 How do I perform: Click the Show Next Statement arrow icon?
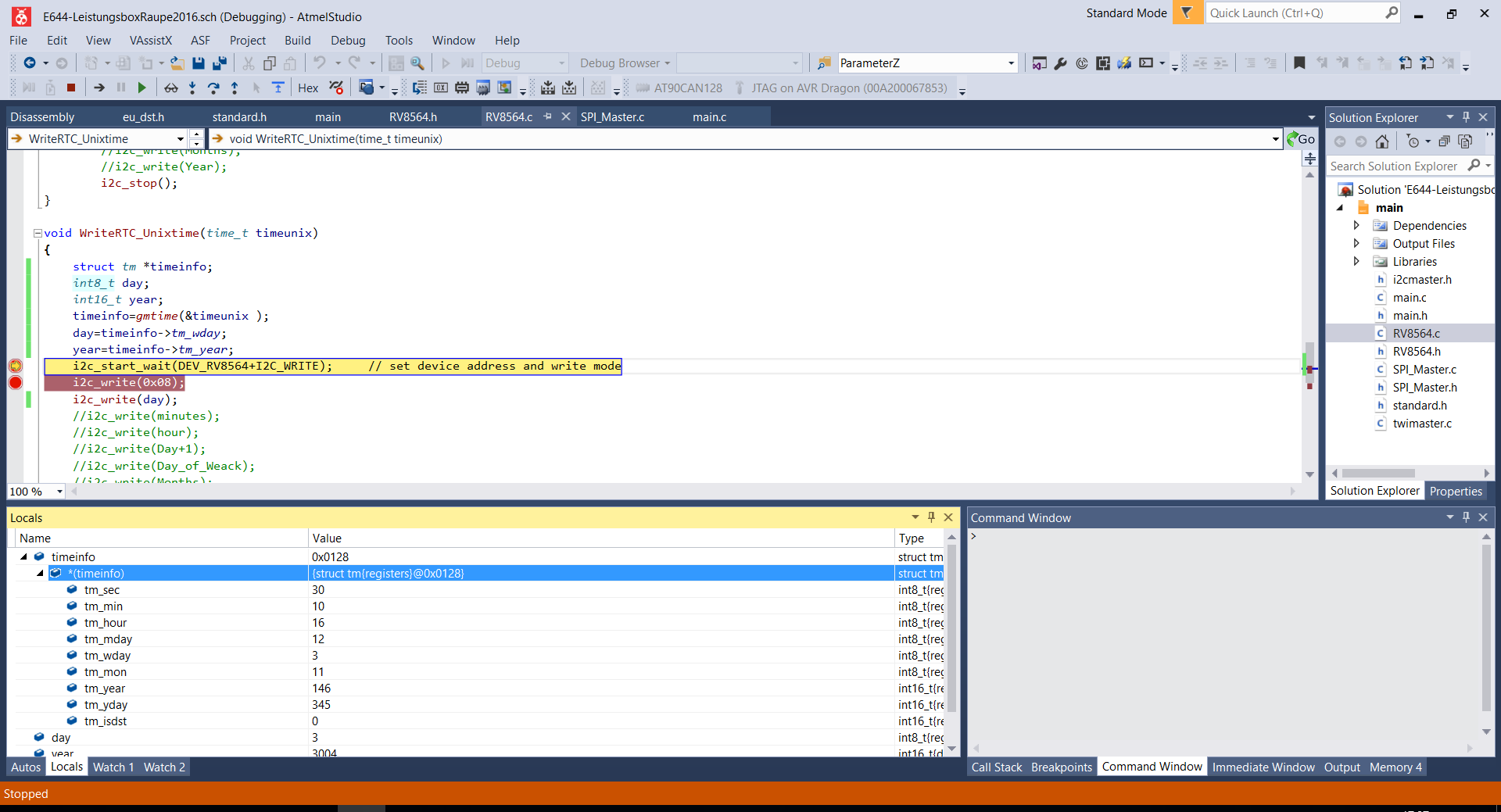click(x=99, y=88)
